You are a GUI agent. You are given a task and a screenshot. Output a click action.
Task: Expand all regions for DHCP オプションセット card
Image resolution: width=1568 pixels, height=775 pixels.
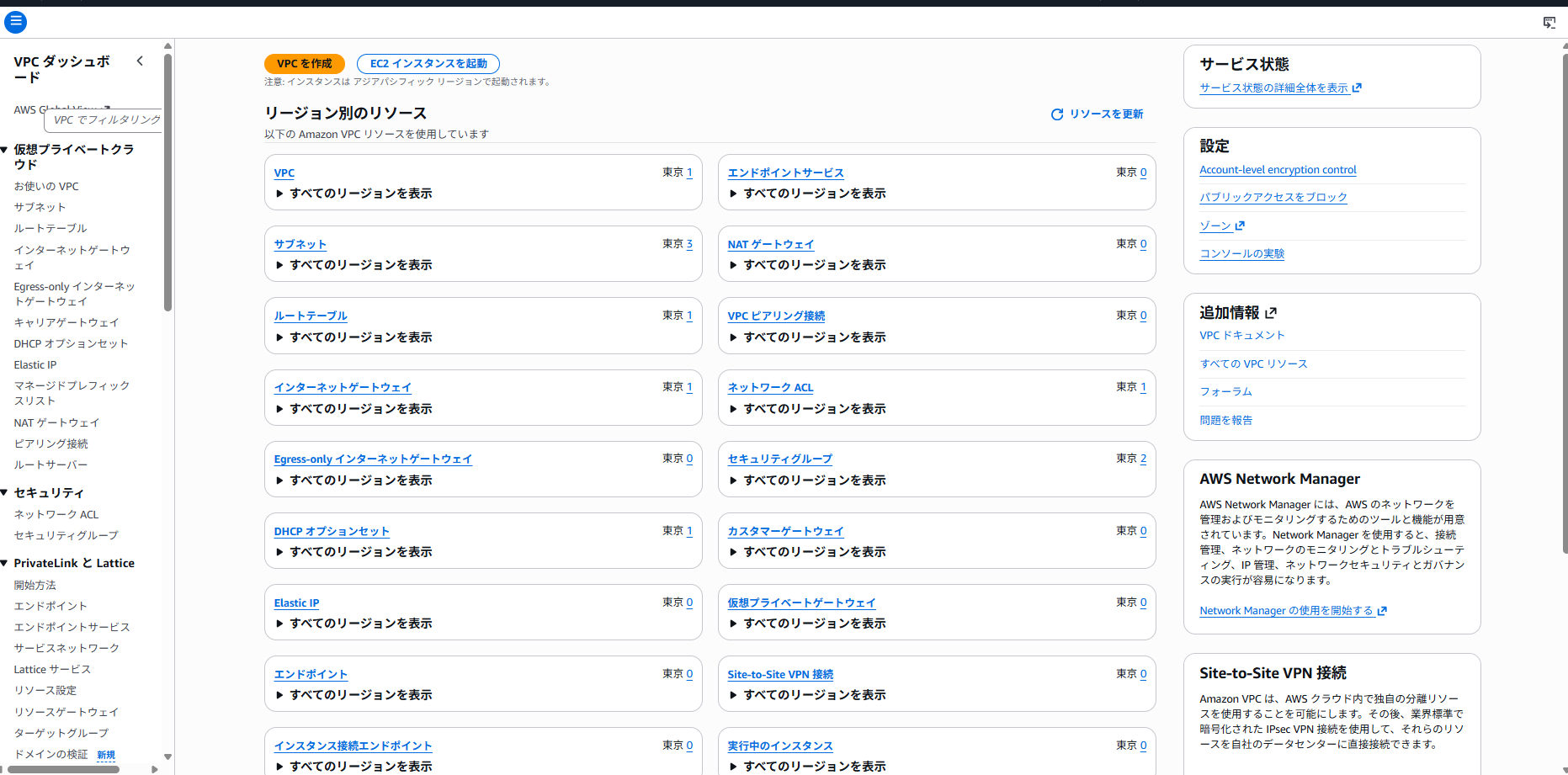tap(353, 552)
